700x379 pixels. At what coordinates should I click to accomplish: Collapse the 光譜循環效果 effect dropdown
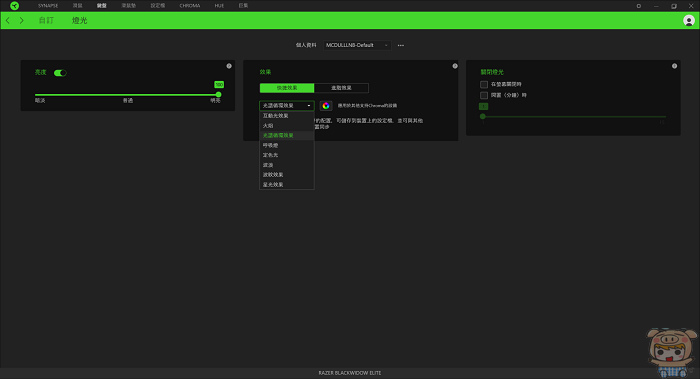(x=287, y=106)
